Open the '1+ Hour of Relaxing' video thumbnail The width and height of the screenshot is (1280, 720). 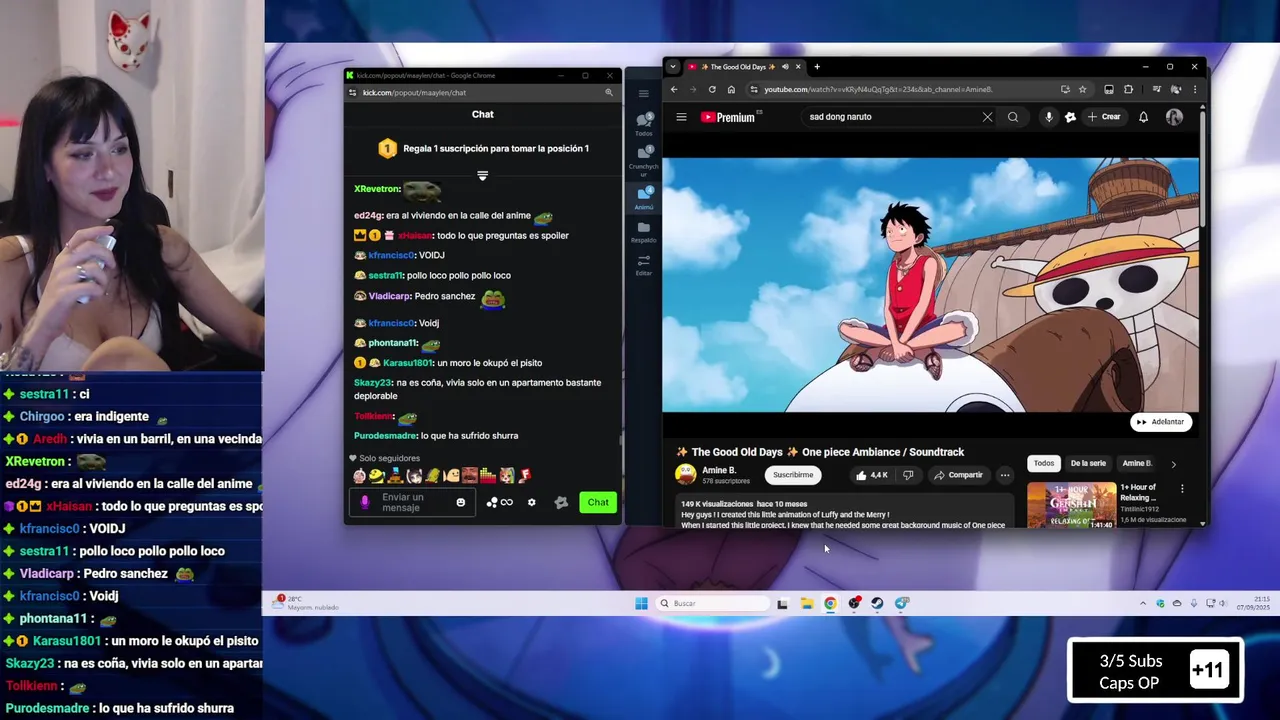(x=1071, y=505)
